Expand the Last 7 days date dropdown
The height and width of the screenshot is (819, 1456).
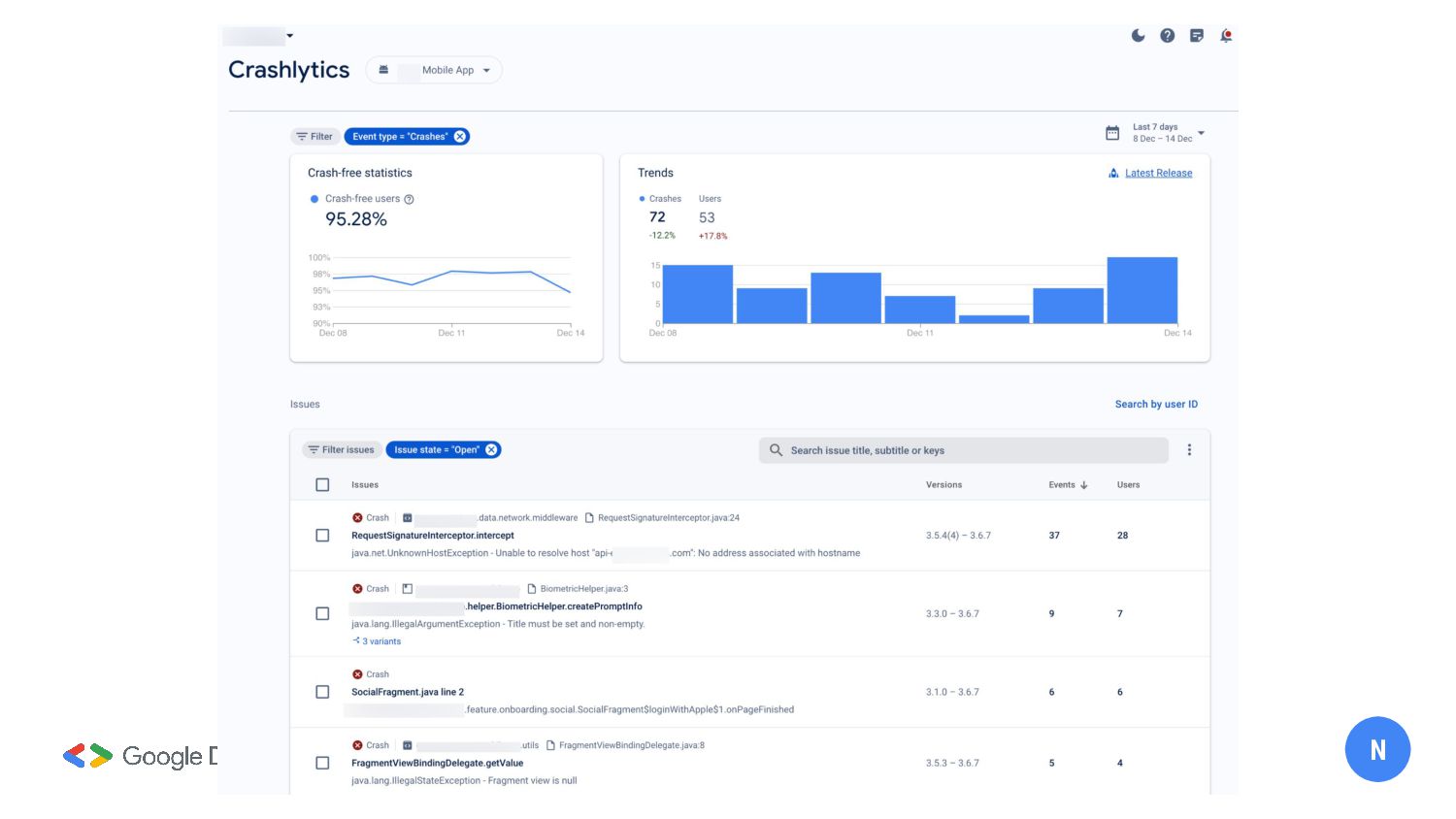[x=1201, y=133]
